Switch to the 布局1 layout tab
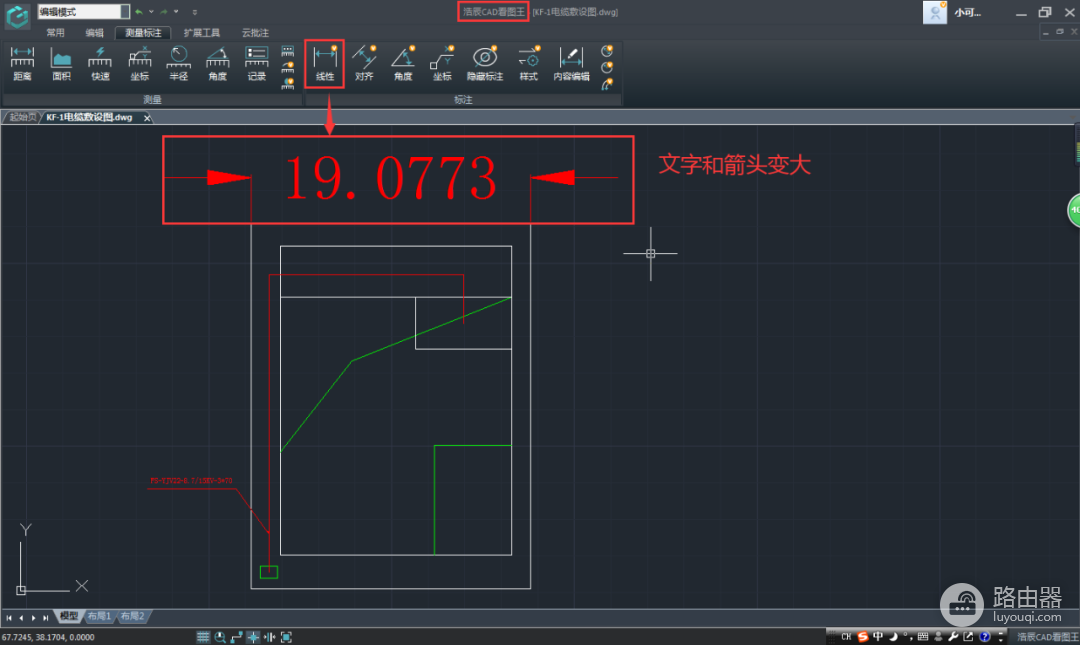This screenshot has width=1080, height=645. 99,616
